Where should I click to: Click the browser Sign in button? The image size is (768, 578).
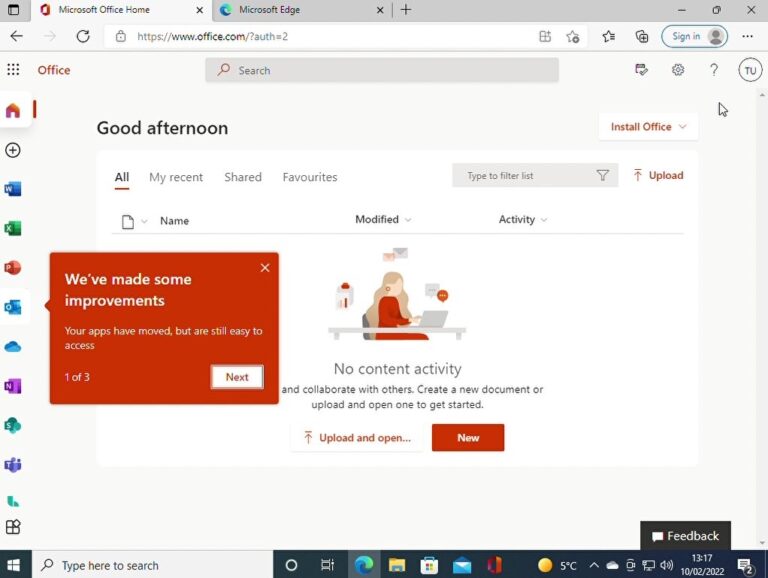(695, 36)
